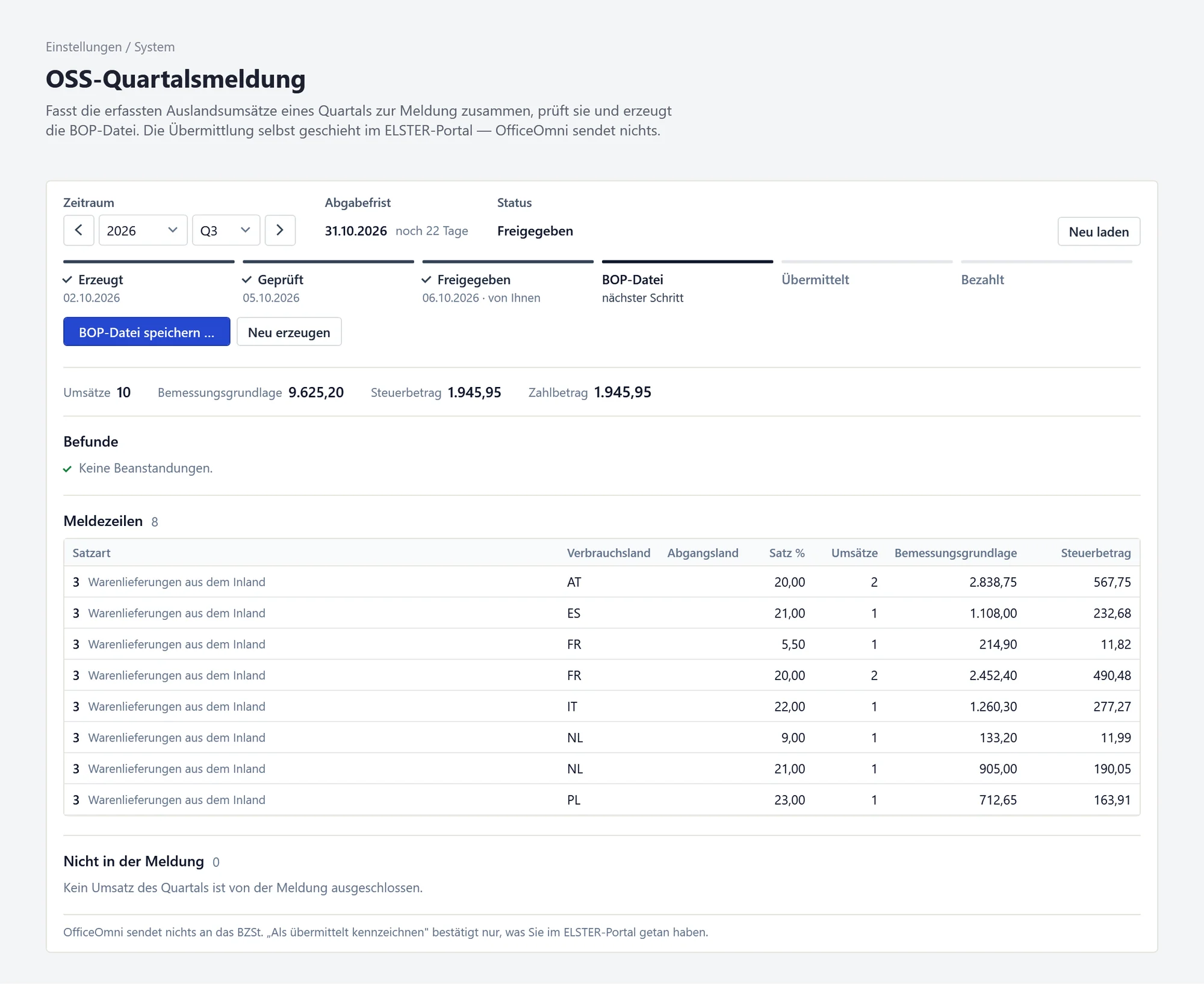Select the IT row with 277,27
1204x984 pixels.
(602, 707)
